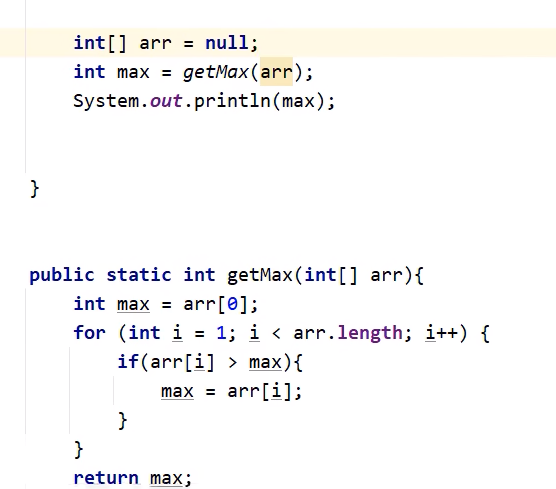Screen dimensions: 556x489
Task: Click the italic 'out' field
Action: tap(166, 101)
